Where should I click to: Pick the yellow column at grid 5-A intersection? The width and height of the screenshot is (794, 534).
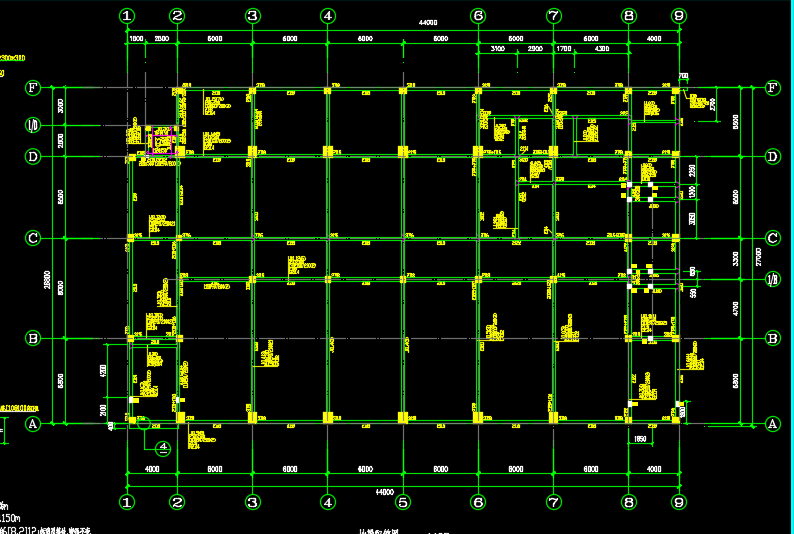pos(402,418)
